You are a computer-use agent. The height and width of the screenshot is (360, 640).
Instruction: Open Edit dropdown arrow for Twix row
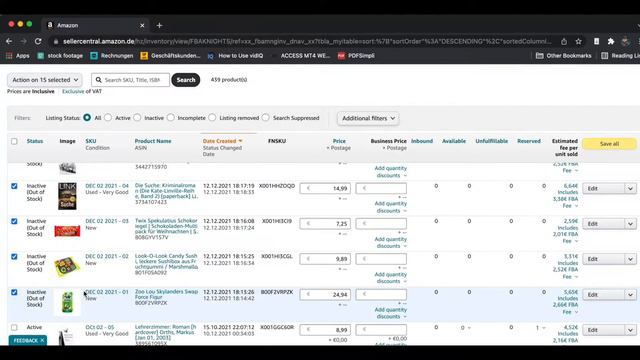(630, 224)
